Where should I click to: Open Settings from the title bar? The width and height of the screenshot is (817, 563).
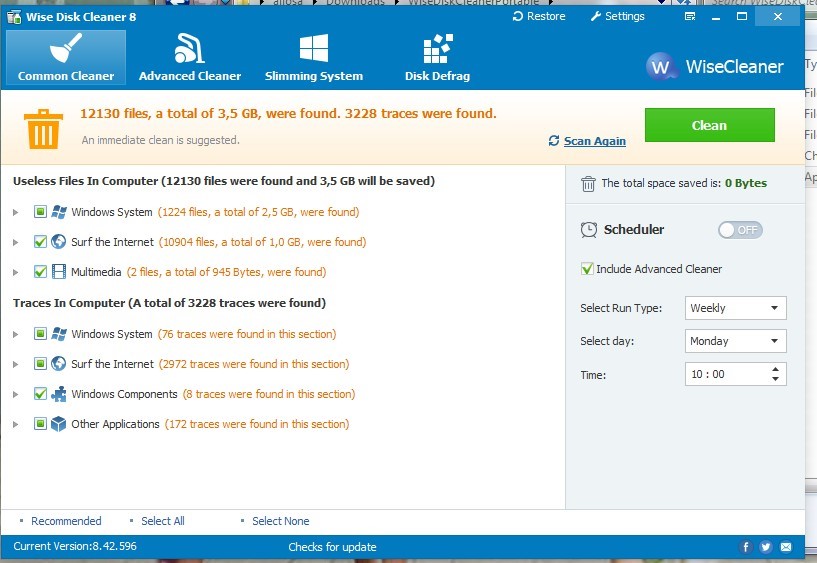tap(618, 16)
